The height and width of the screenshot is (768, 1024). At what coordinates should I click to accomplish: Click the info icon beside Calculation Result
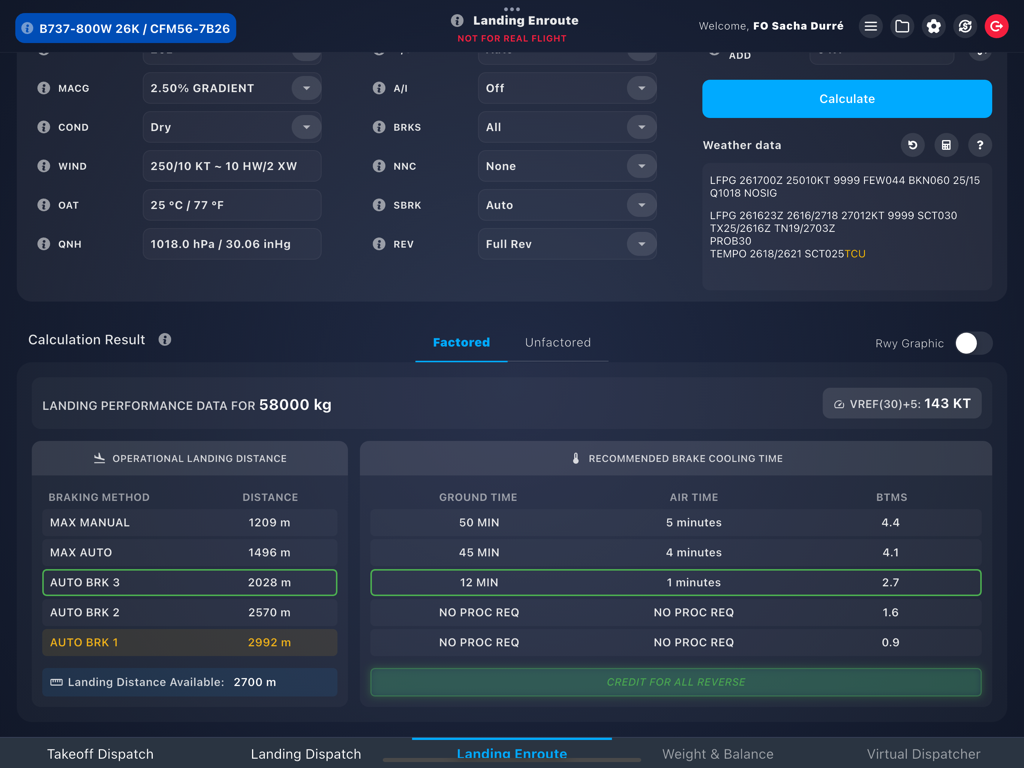pyautogui.click(x=163, y=340)
